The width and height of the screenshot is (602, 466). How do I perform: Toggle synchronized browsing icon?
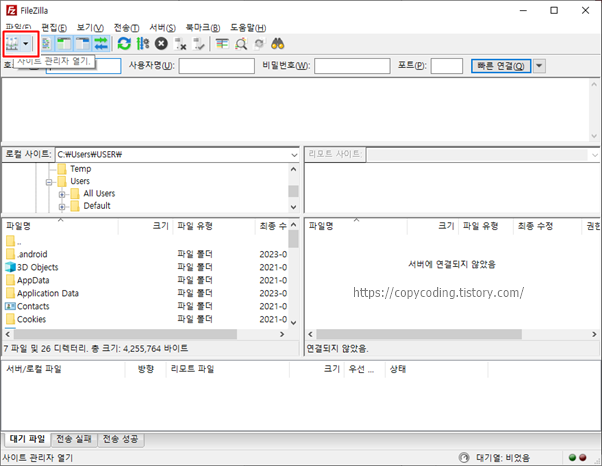pyautogui.click(x=259, y=44)
